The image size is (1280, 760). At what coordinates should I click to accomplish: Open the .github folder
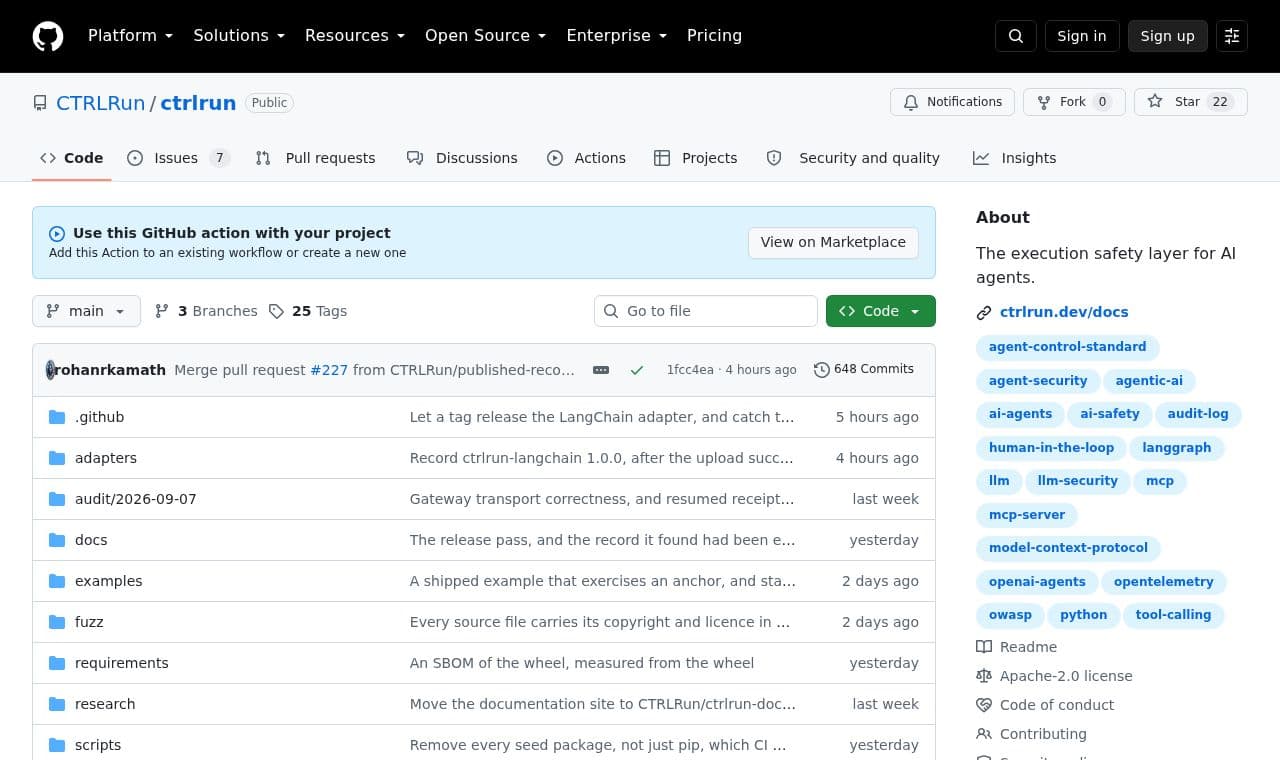tap(100, 417)
